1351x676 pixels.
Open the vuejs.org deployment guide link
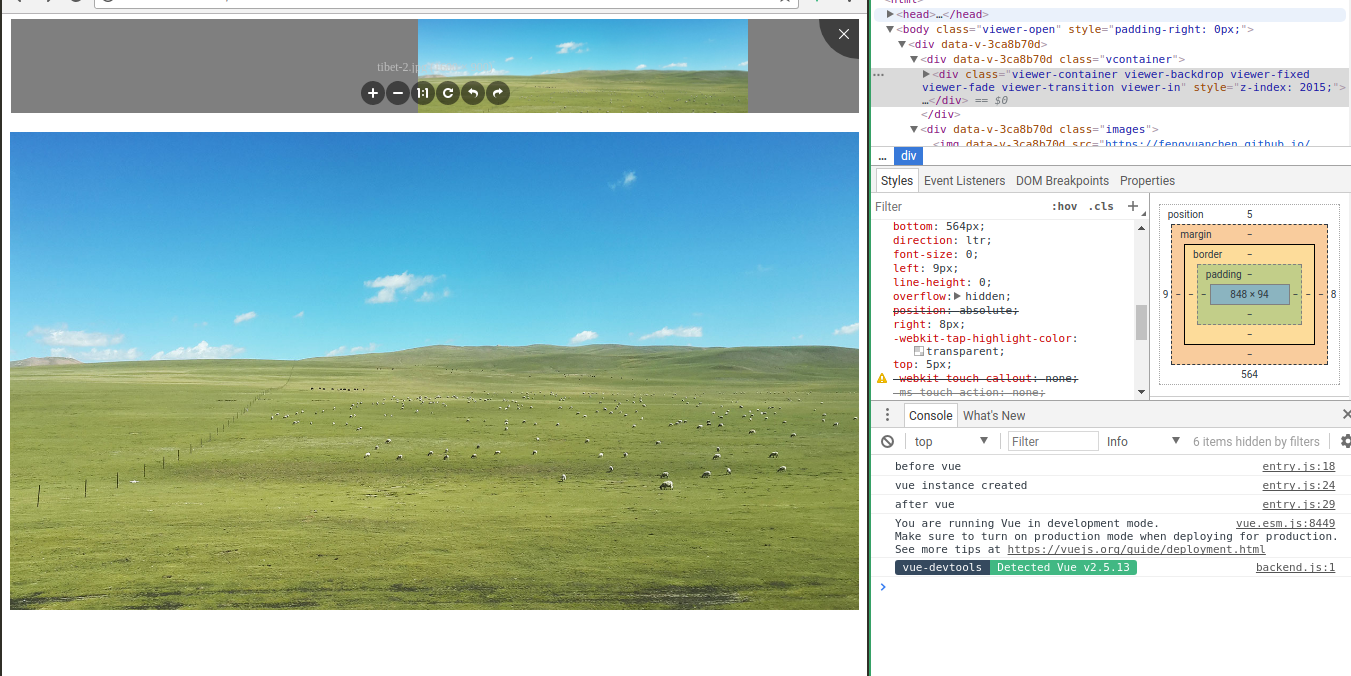click(1136, 549)
